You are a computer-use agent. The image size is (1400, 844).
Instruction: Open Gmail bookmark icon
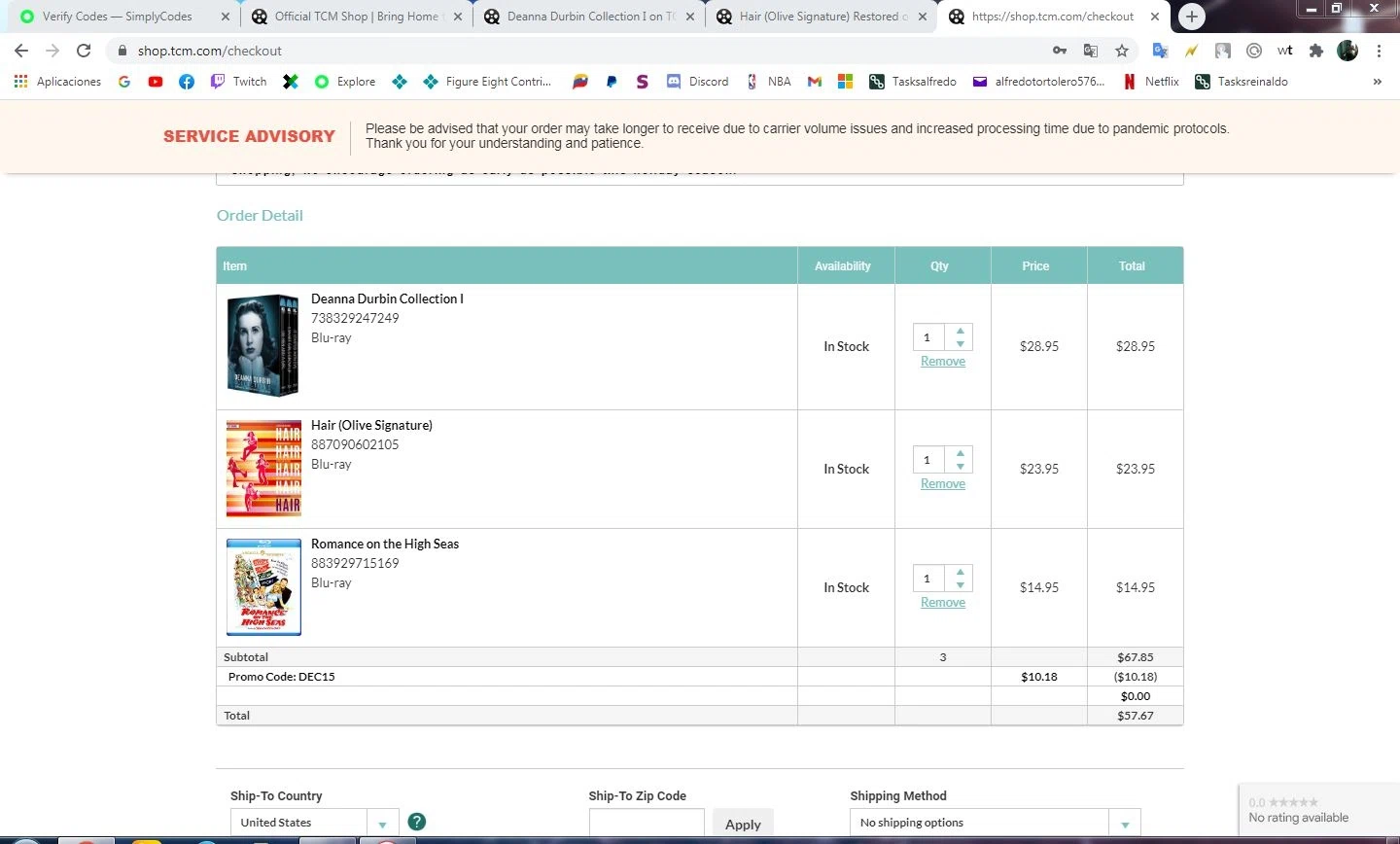815,82
